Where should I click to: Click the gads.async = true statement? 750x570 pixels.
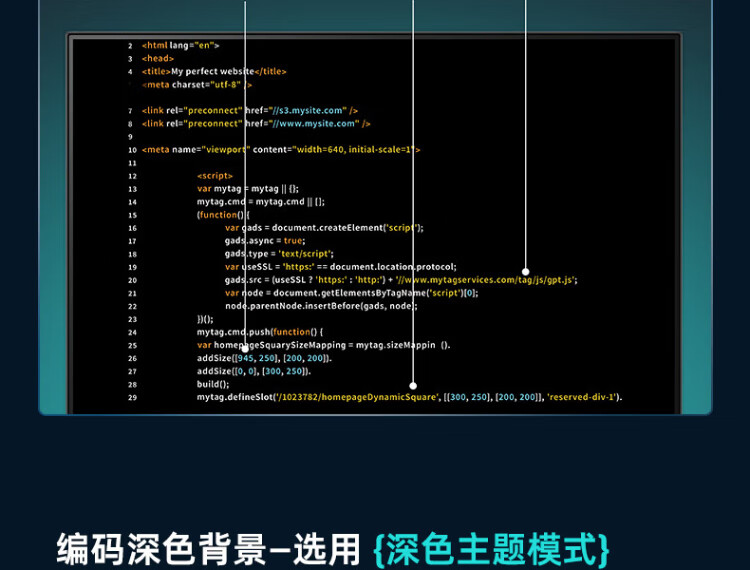[x=265, y=241]
